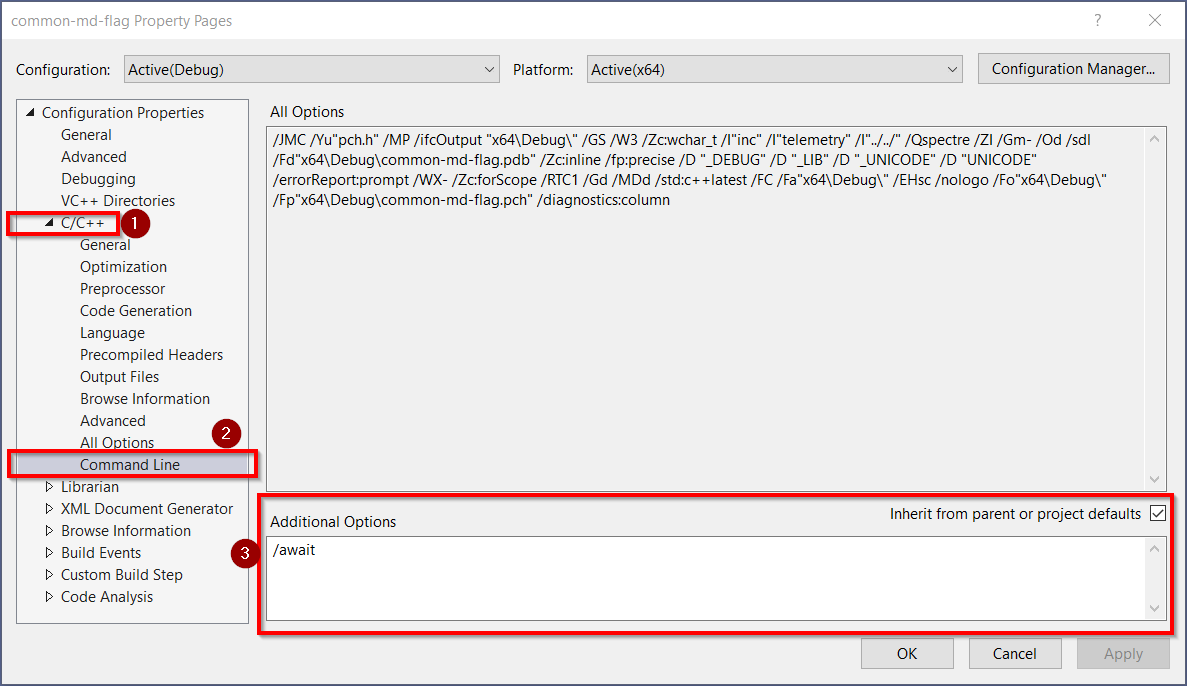
Task: Enable Inherit from parent or project defaults
Action: tap(1157, 513)
